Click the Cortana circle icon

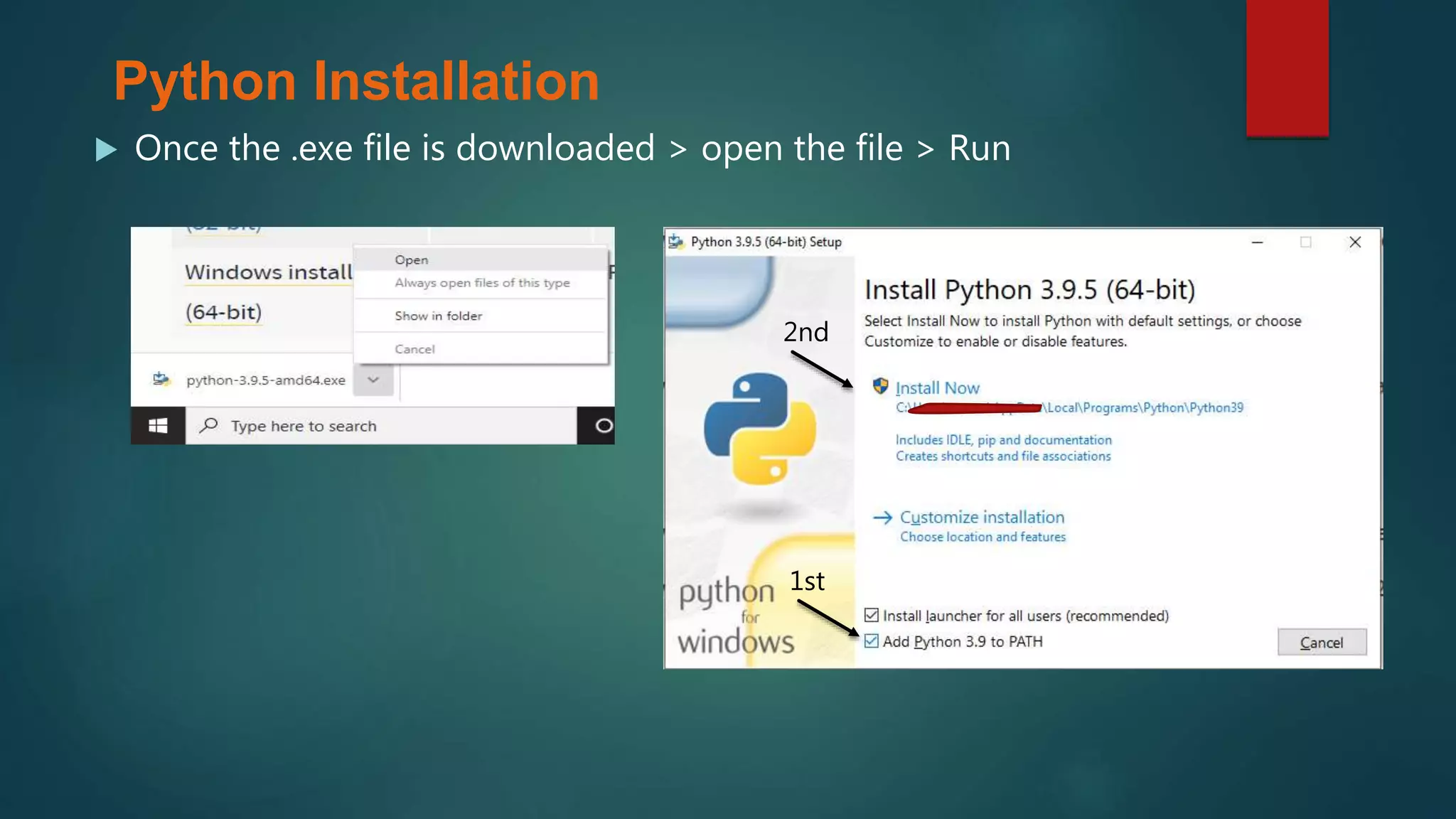tap(603, 426)
